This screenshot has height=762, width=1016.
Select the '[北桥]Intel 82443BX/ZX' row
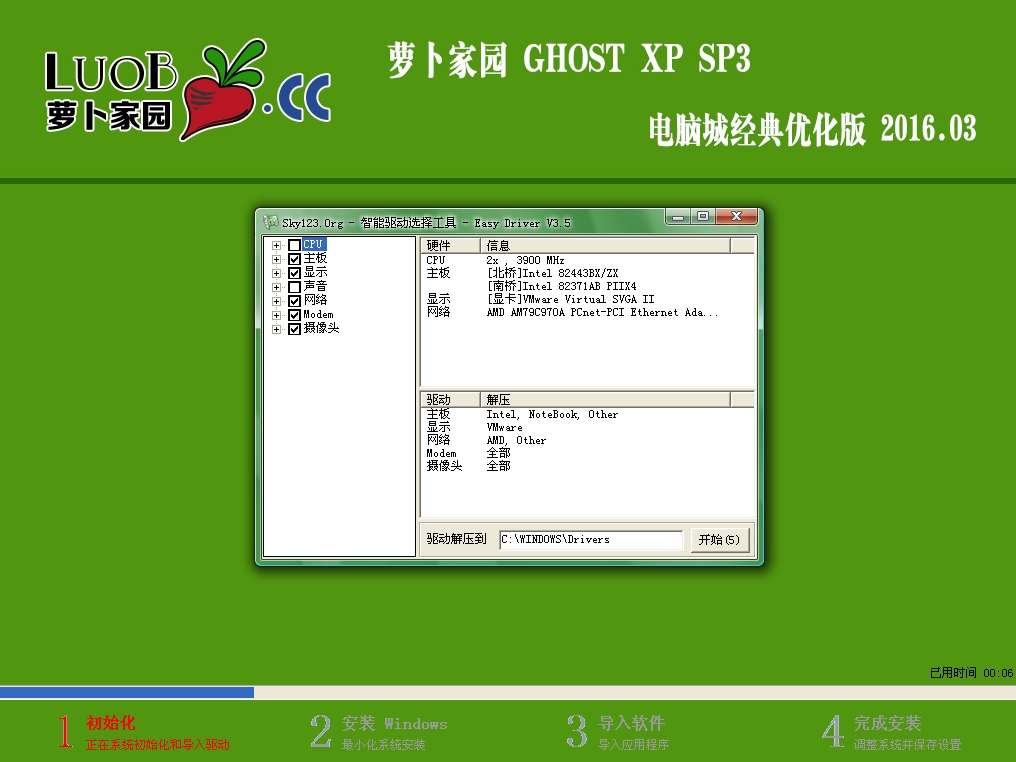553,273
